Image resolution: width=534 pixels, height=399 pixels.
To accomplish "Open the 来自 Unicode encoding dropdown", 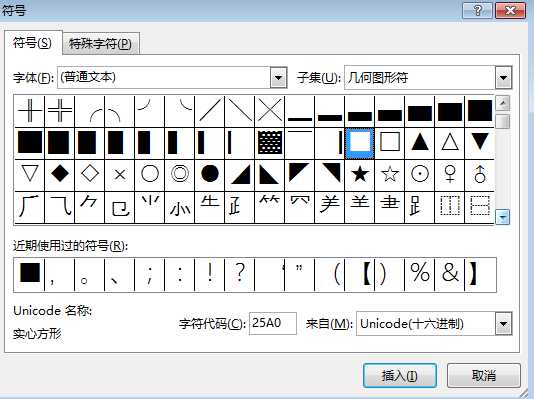I will 503,324.
